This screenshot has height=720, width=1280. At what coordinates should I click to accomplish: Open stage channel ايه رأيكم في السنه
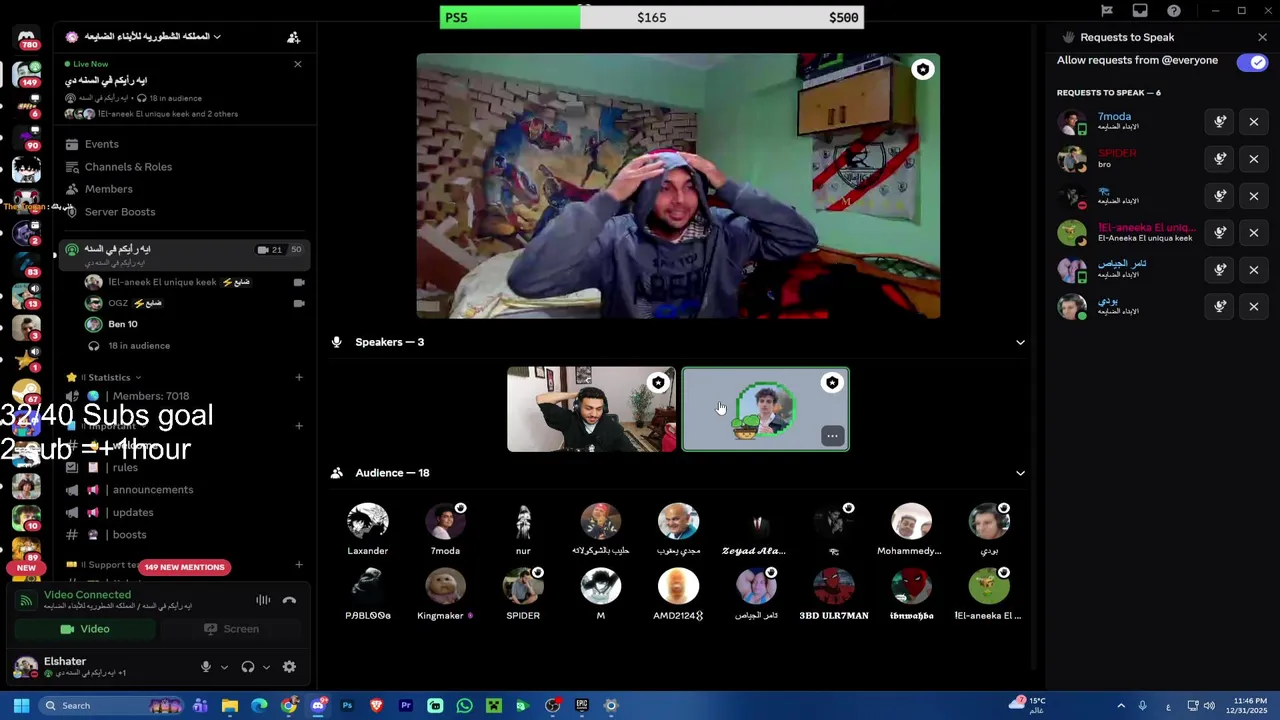185,254
